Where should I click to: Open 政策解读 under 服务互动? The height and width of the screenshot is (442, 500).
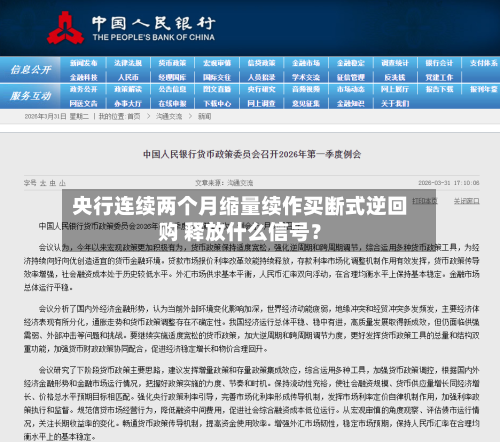pyautogui.click(x=128, y=89)
